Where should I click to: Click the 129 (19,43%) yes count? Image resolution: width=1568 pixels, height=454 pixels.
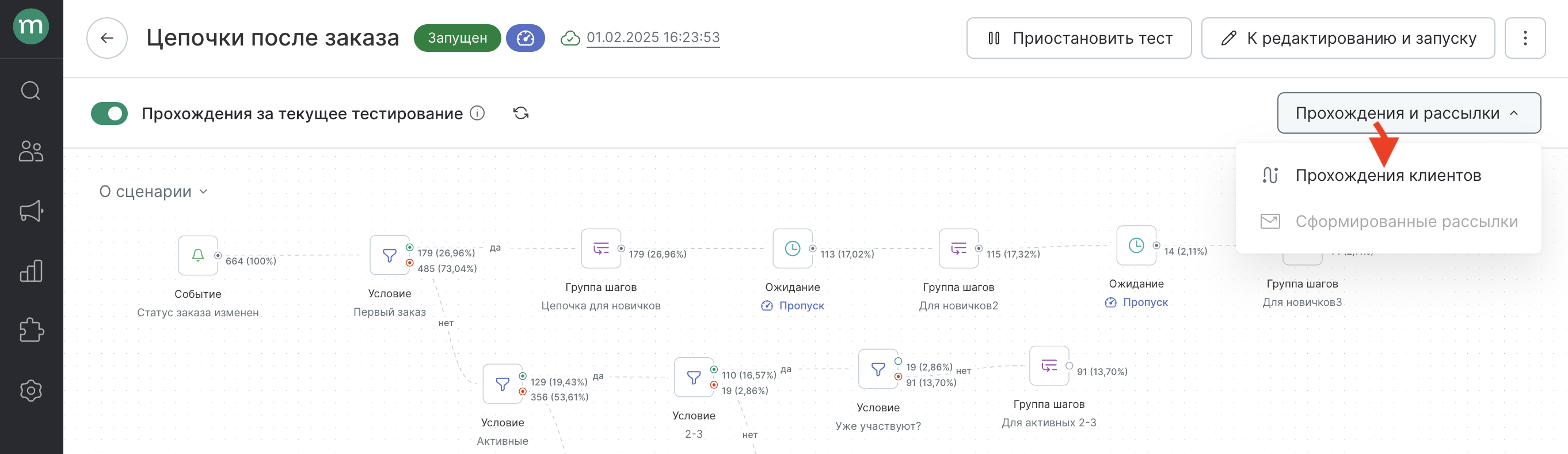click(558, 382)
